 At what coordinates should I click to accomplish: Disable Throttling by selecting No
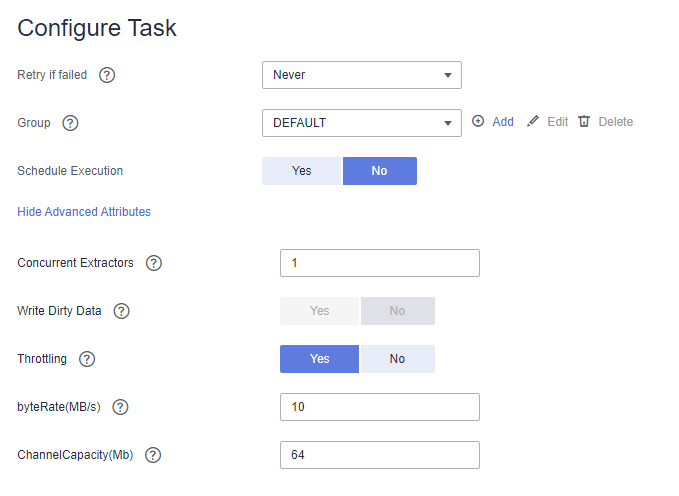[x=397, y=359]
